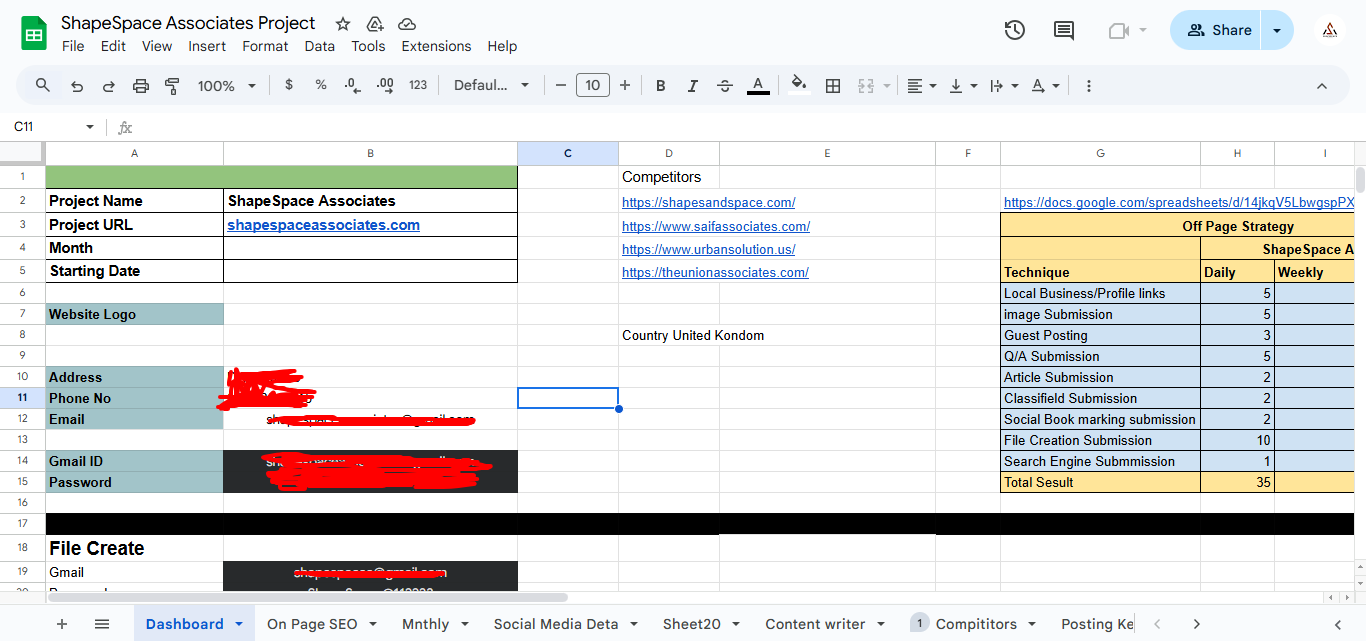Viewport: 1366px width, 641px height.
Task: Toggle bold formatting
Action: pyautogui.click(x=660, y=86)
